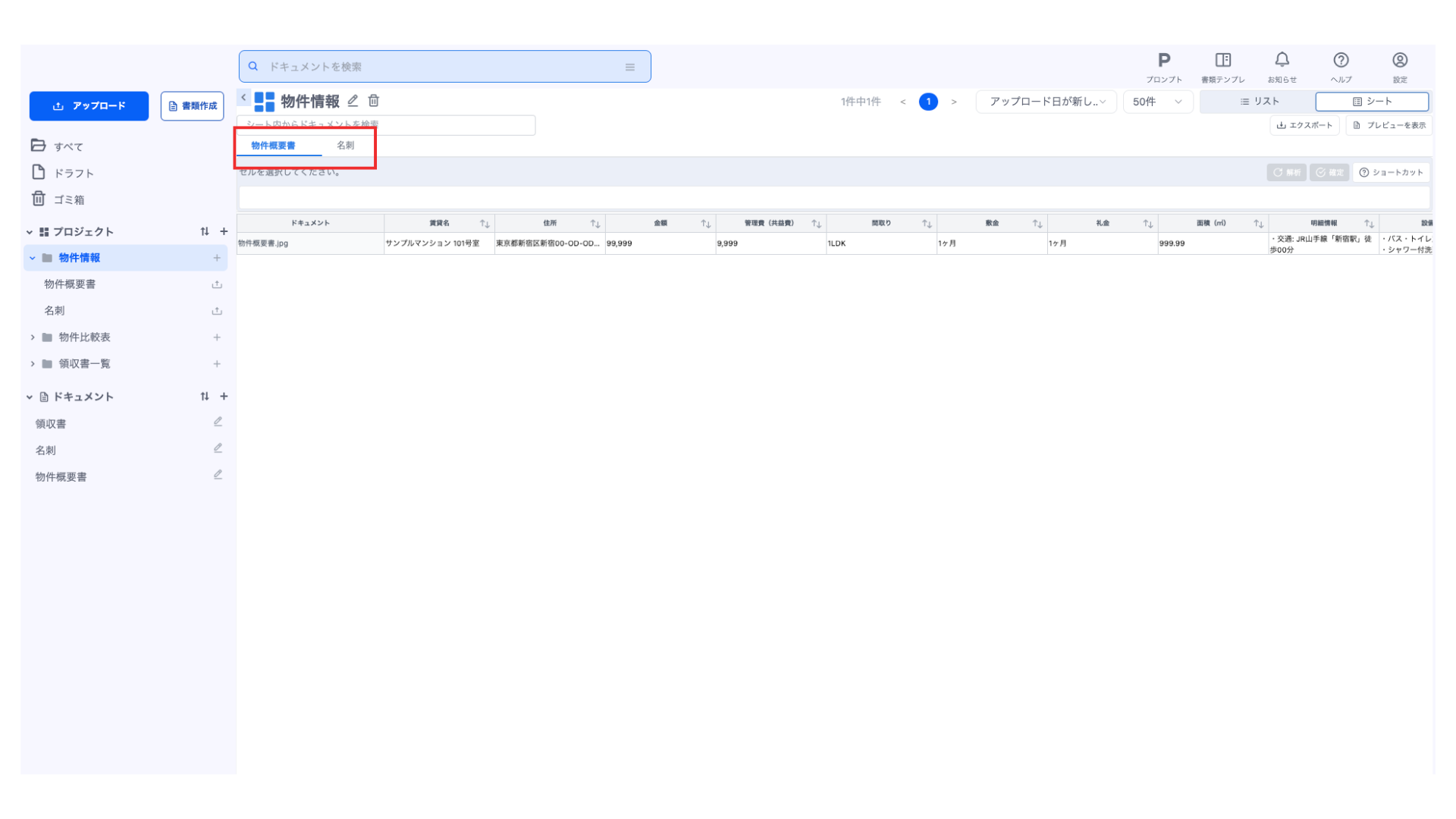Expand the 物件比較表 folder
The image size is (1456, 819).
(x=33, y=337)
